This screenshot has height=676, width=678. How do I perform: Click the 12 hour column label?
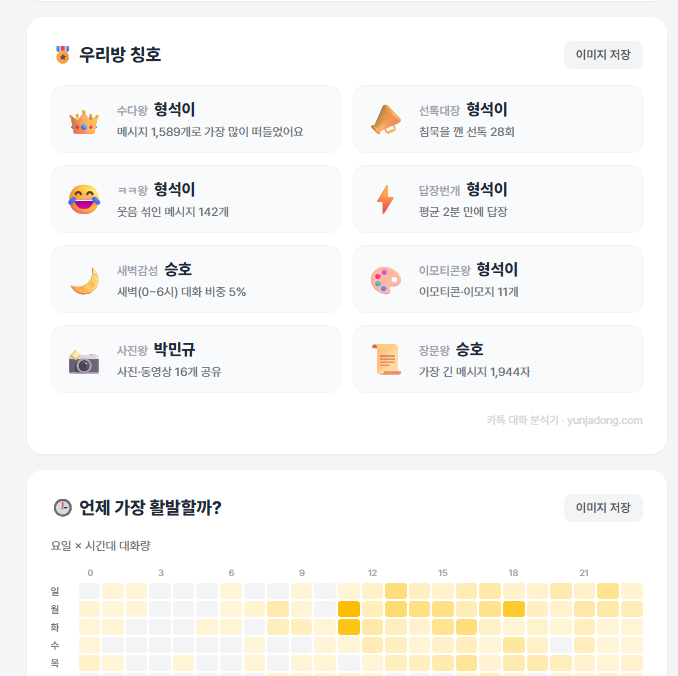point(372,573)
